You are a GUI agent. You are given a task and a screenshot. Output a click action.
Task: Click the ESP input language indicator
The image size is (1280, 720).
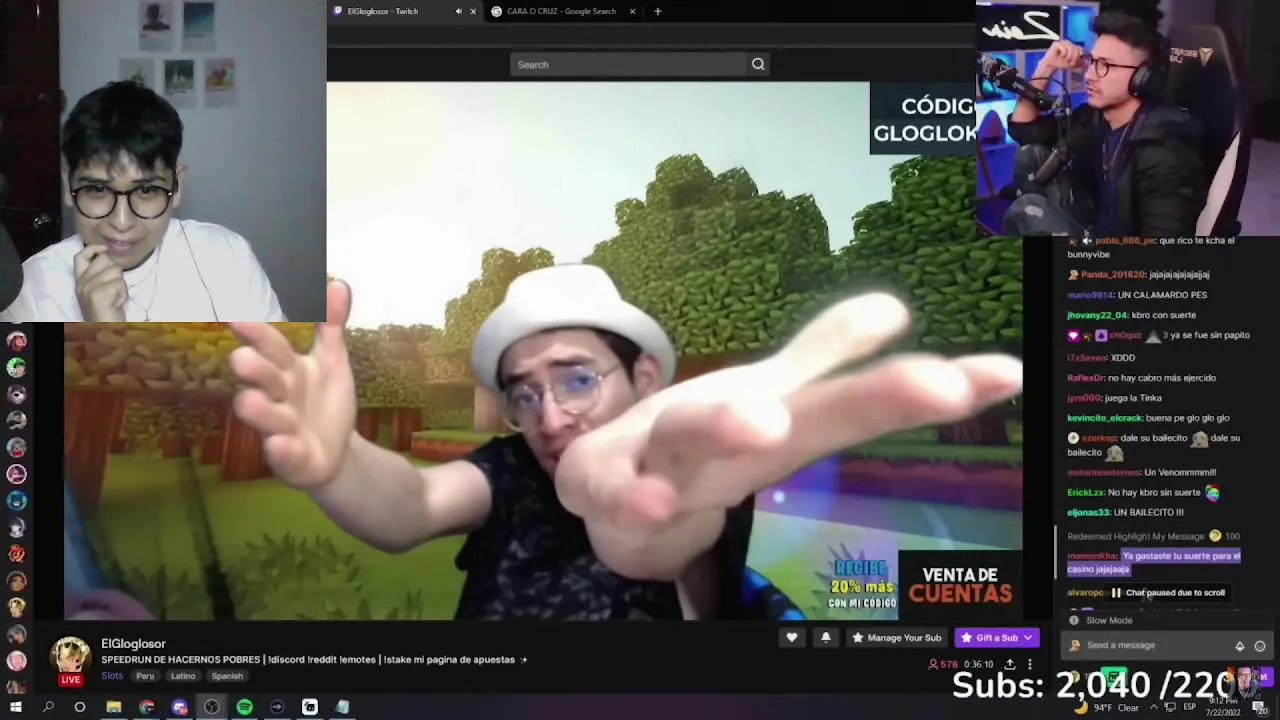[x=1189, y=707]
